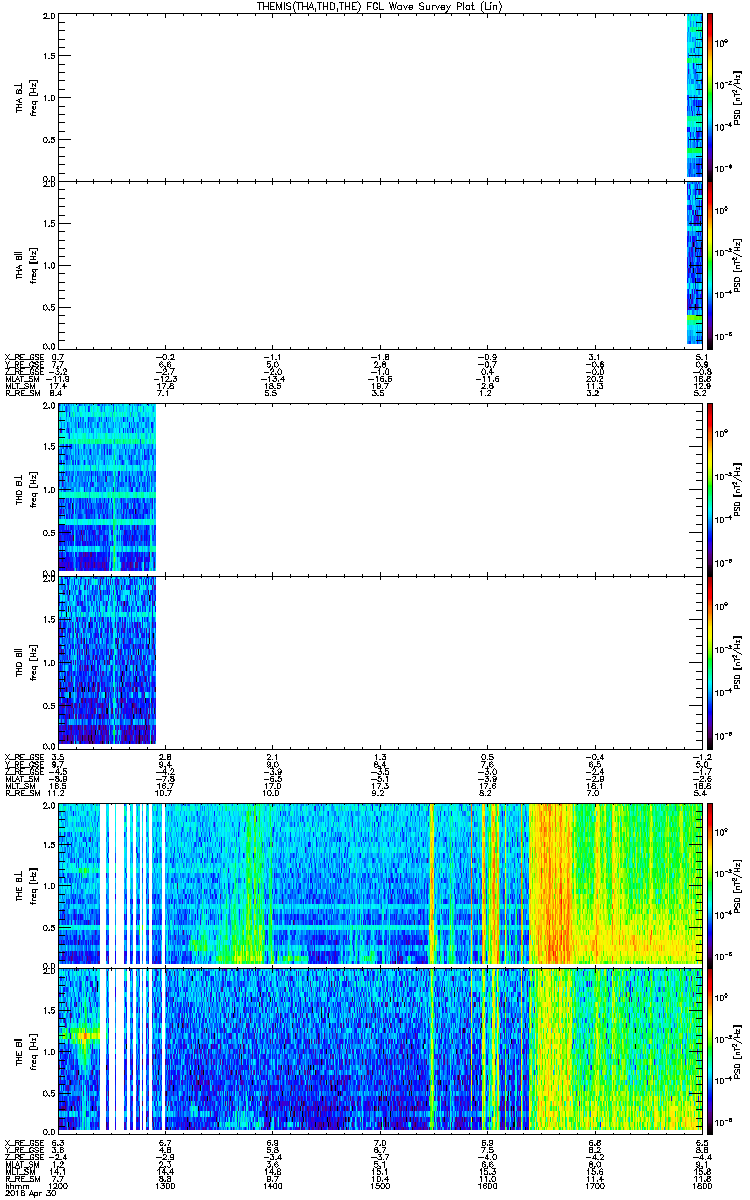Select the THE B-parallel freq [Hz] axis label
750x1200 pixels.
tap(34, 1051)
